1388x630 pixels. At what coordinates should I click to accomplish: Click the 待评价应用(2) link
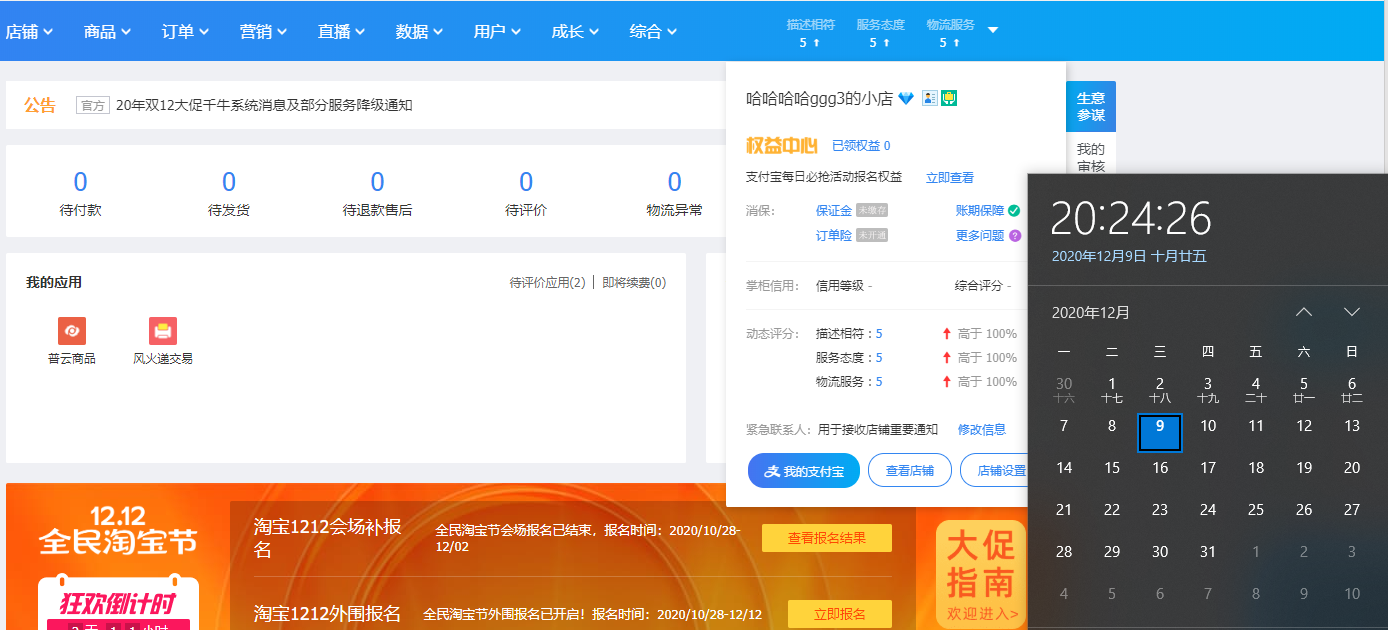(548, 283)
